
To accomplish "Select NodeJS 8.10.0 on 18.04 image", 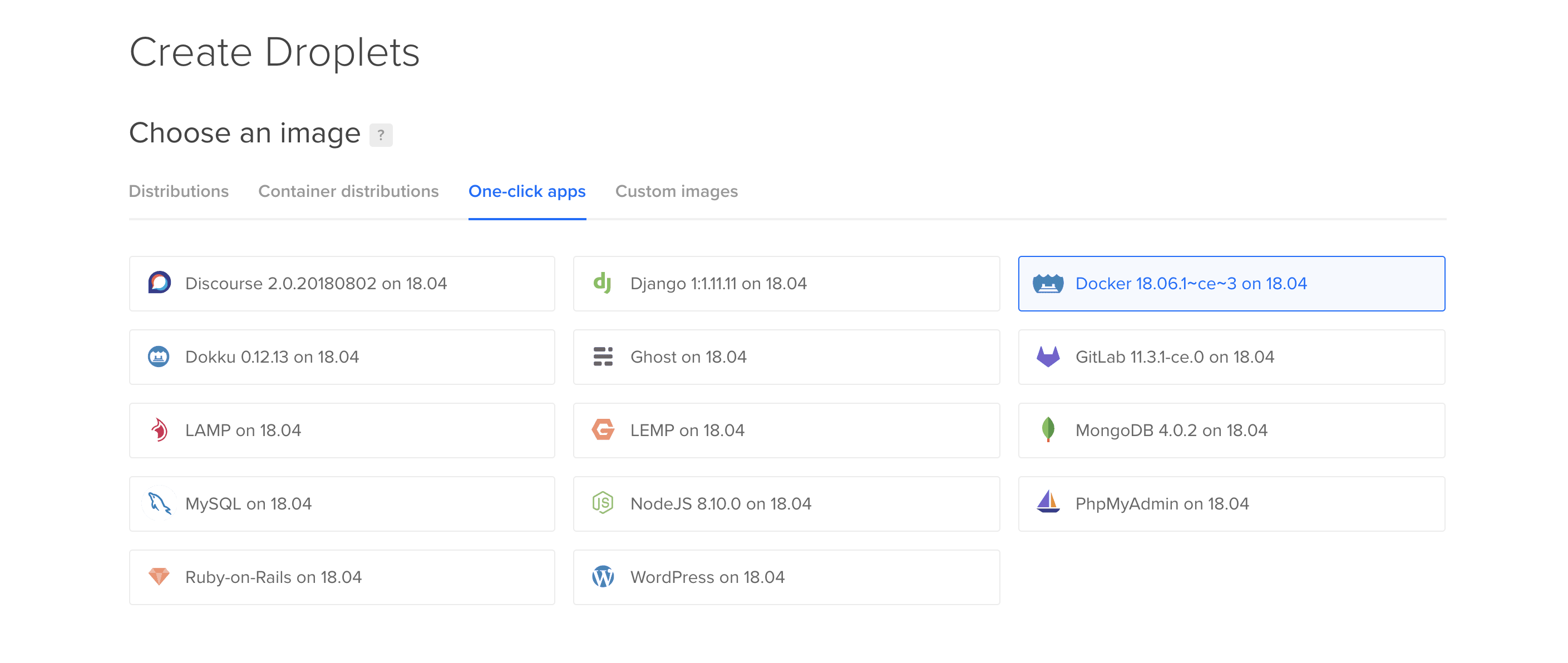I will pyautogui.click(x=786, y=504).
